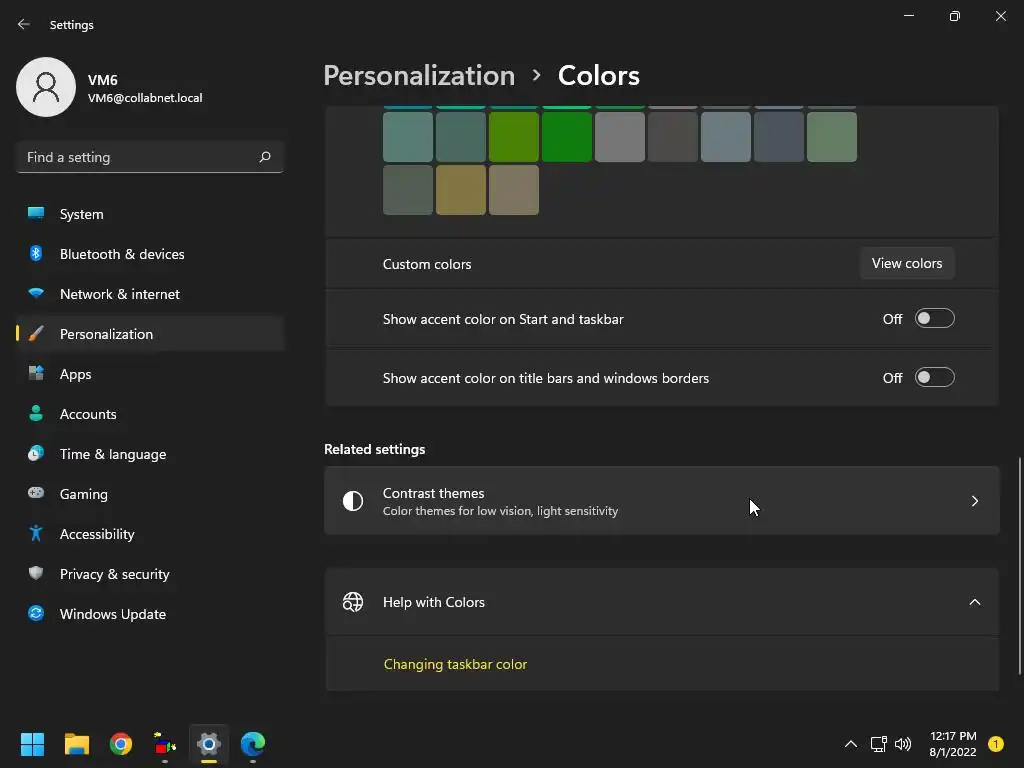This screenshot has width=1024, height=768.
Task: Click the search magnifier icon
Action: [265, 157]
